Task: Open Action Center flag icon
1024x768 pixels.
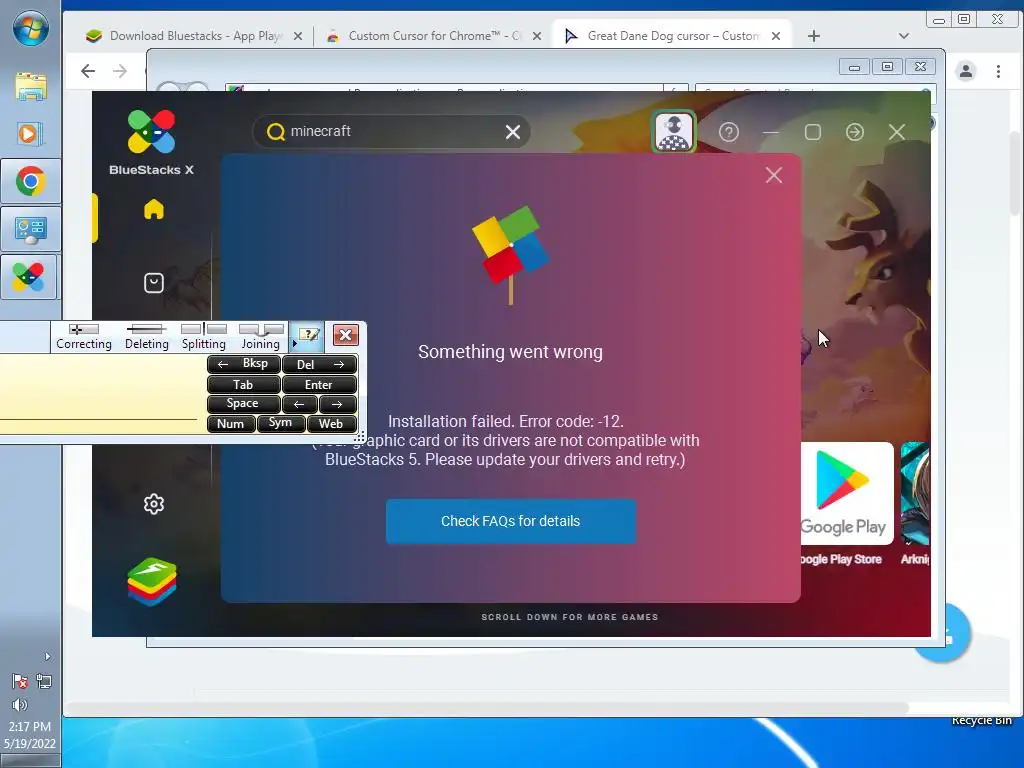Action: 20,682
